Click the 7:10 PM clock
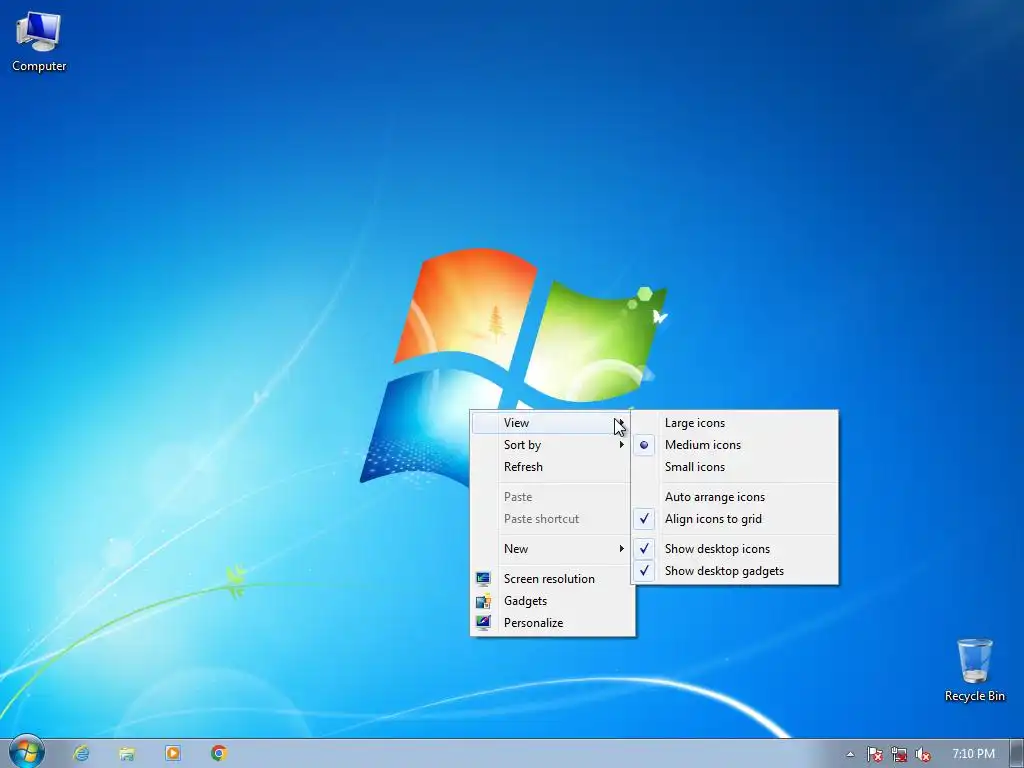The image size is (1024, 768). tap(973, 754)
